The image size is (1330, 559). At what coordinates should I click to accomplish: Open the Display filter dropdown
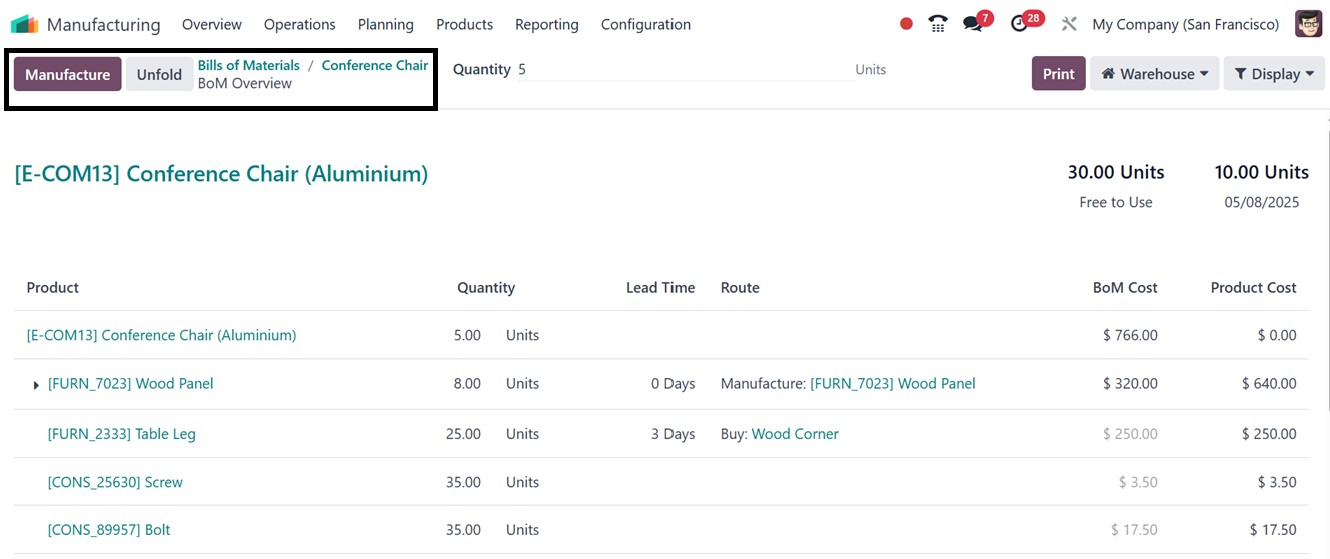click(1274, 74)
